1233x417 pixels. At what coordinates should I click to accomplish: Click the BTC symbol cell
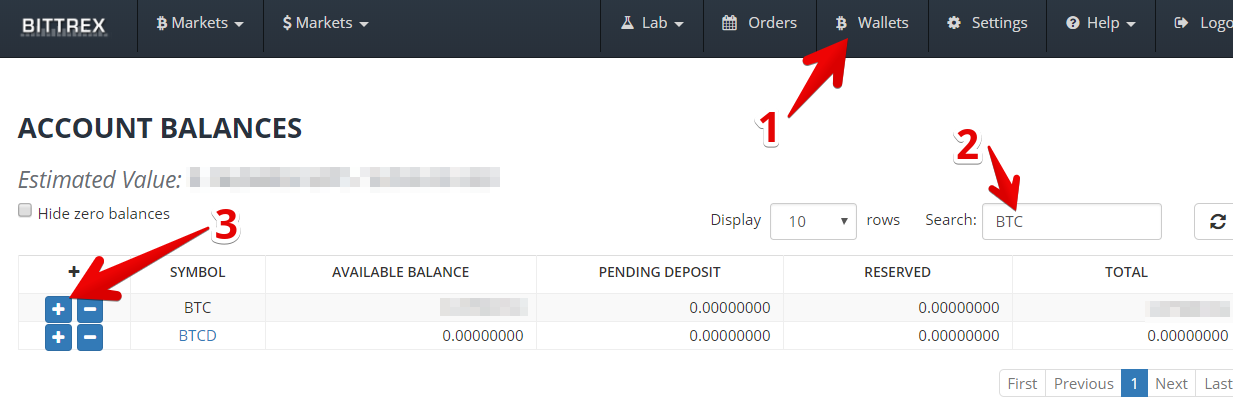click(x=197, y=308)
